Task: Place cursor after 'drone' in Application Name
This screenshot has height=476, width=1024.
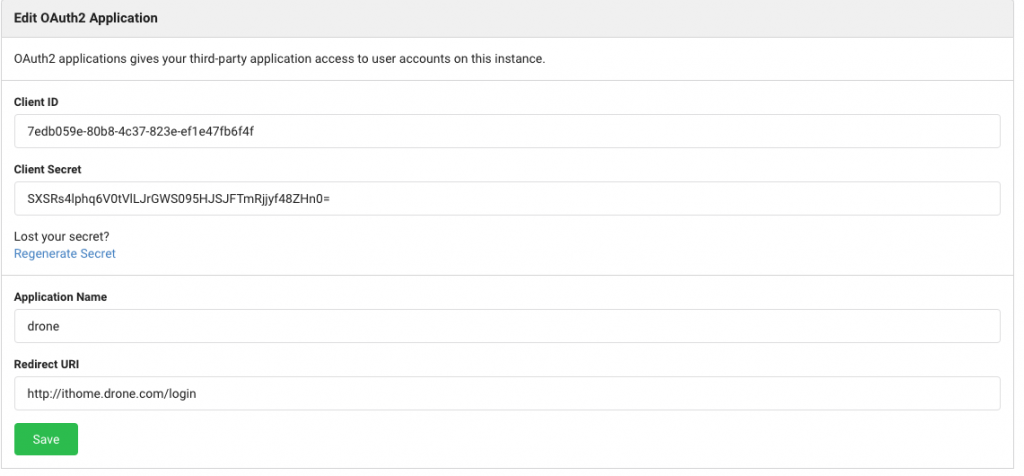Action: click(59, 326)
